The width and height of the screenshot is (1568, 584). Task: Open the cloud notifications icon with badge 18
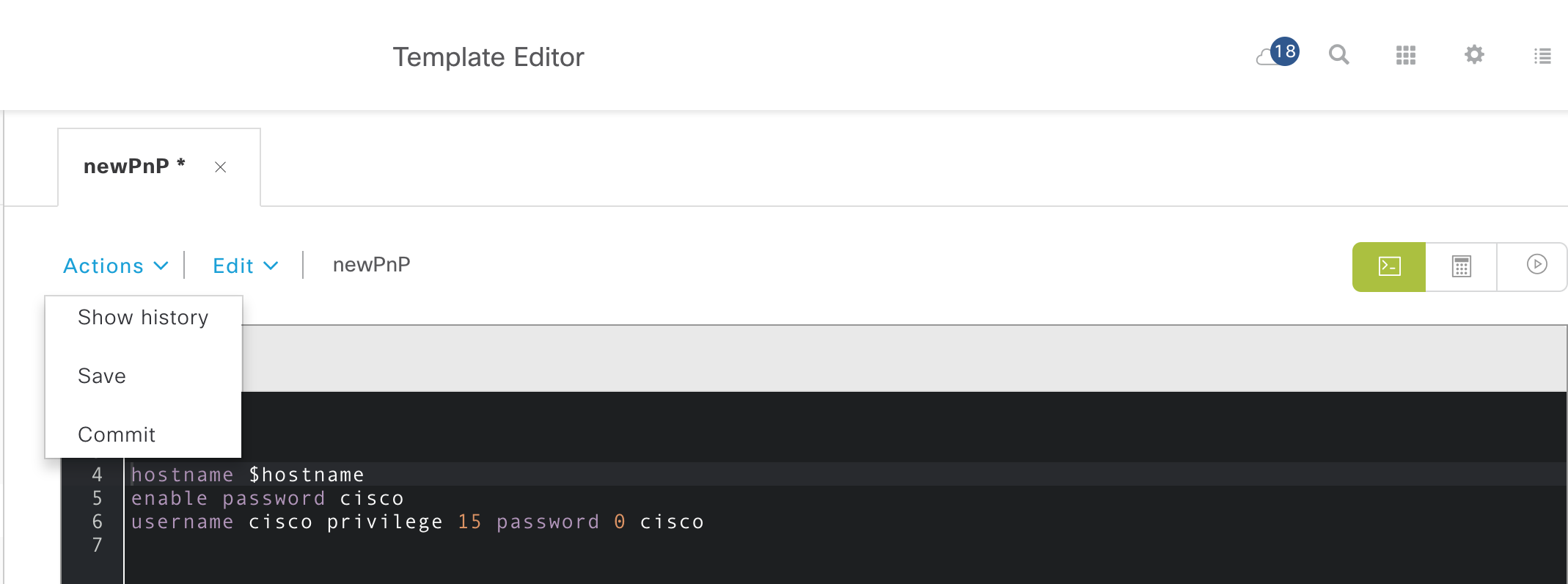point(1277,54)
